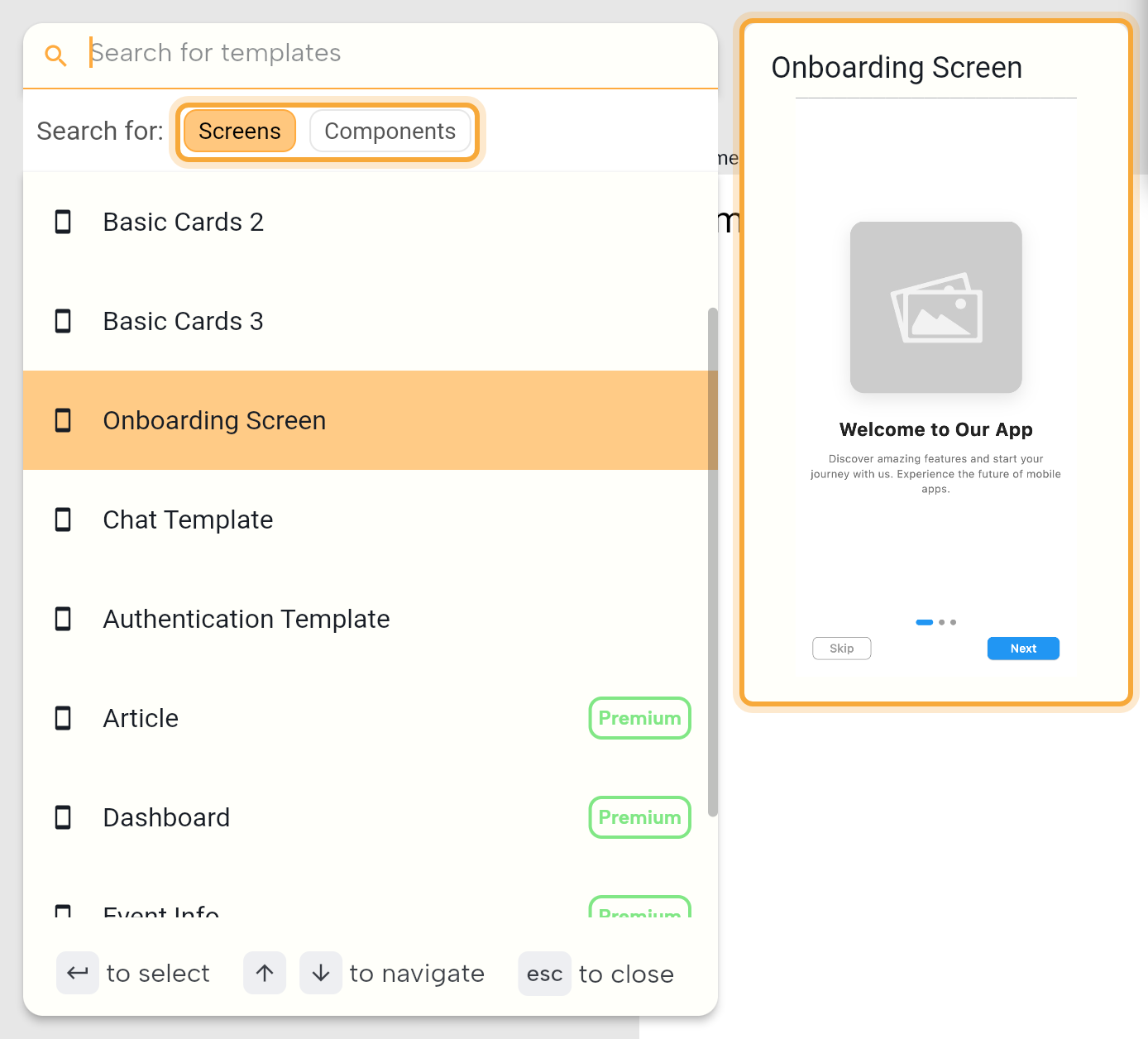The height and width of the screenshot is (1039, 1148).
Task: Click the phone icon beside Onboarding Screen
Action: 63,420
